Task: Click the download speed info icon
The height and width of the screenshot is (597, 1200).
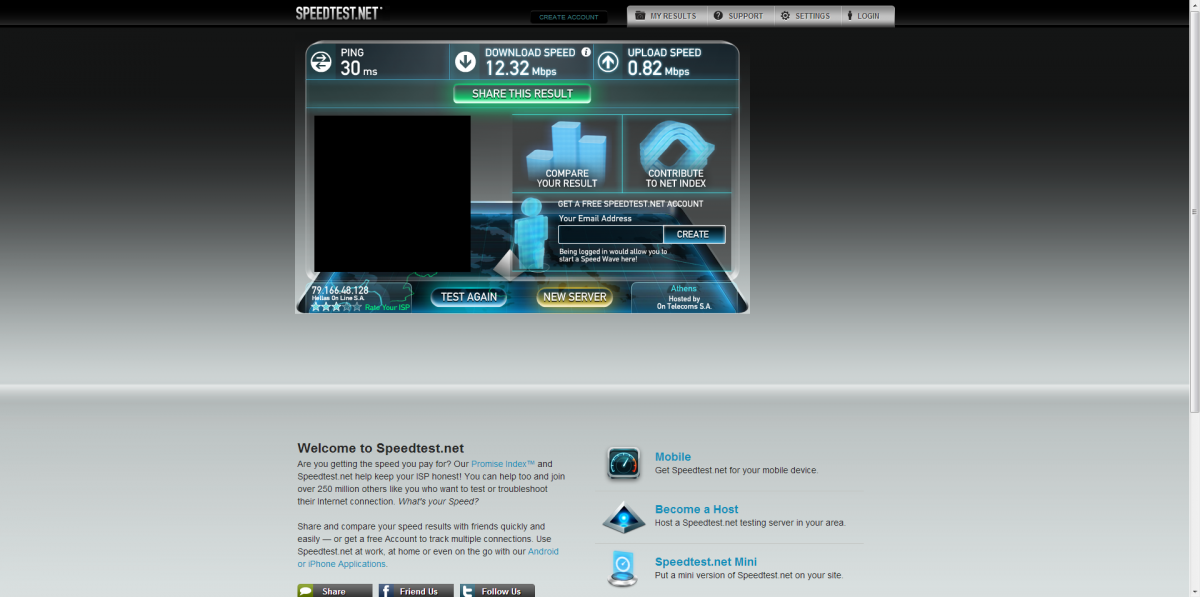Action: coord(586,52)
